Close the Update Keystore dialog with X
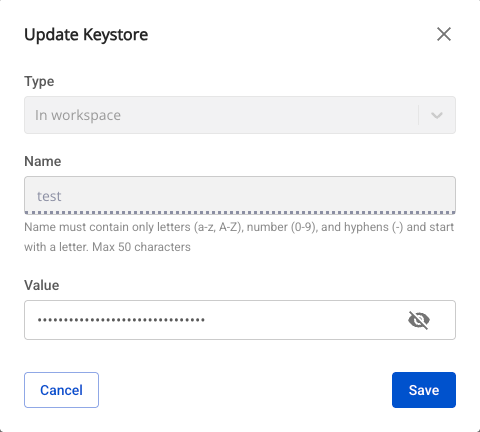480x432 pixels. [x=444, y=34]
